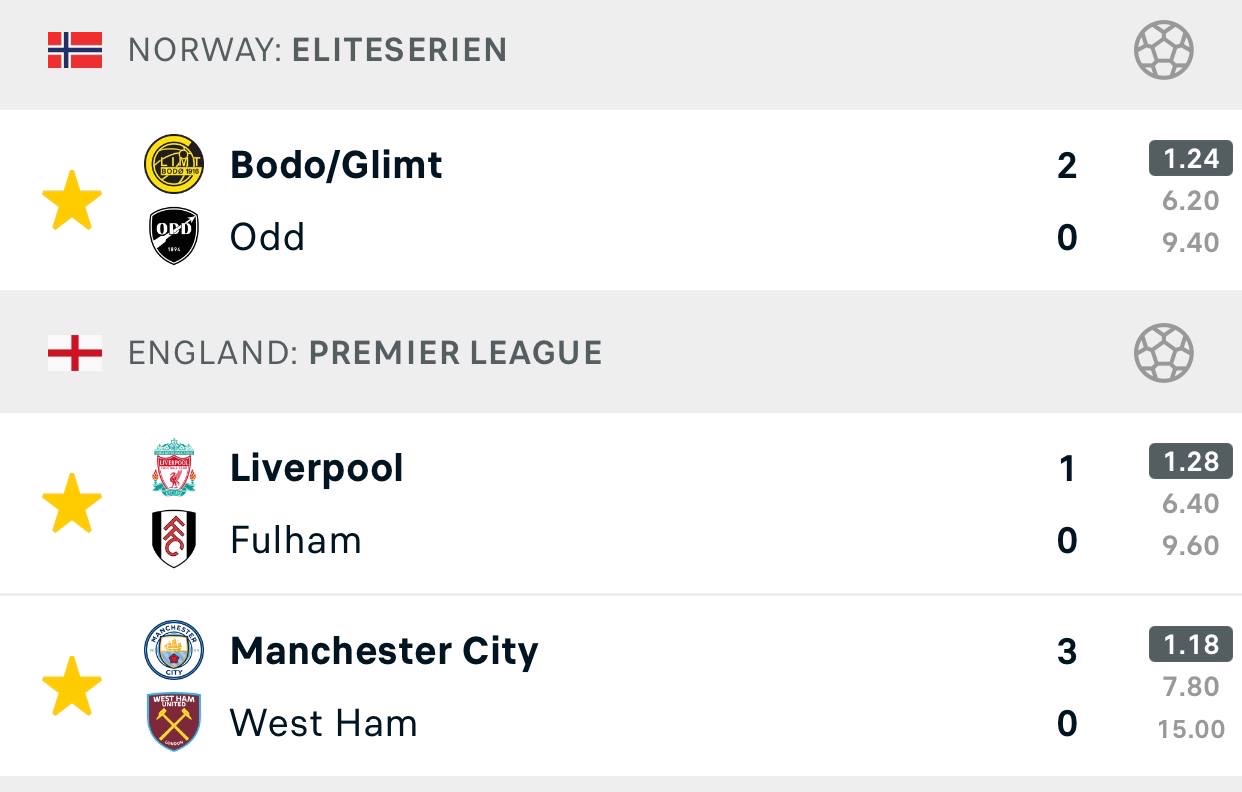
Task: Click the Fulham club crest
Action: [x=174, y=539]
